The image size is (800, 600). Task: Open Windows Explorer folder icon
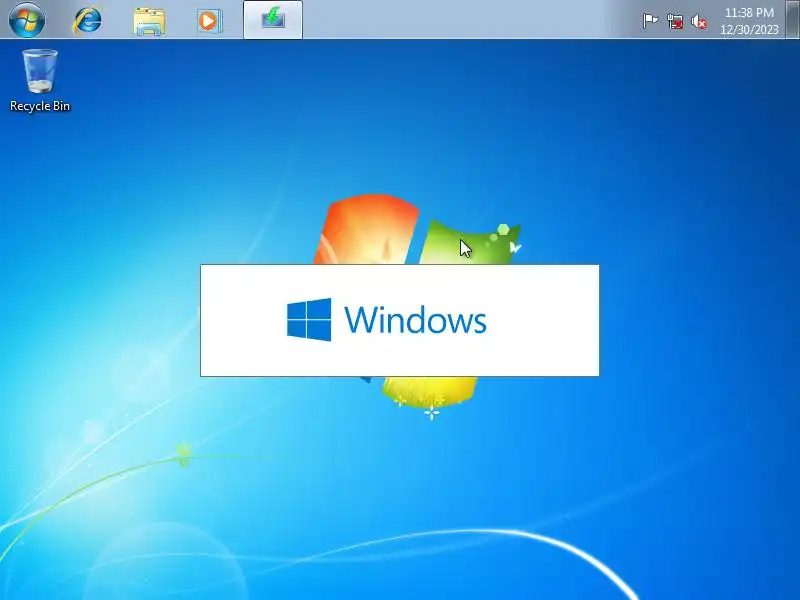pyautogui.click(x=149, y=21)
